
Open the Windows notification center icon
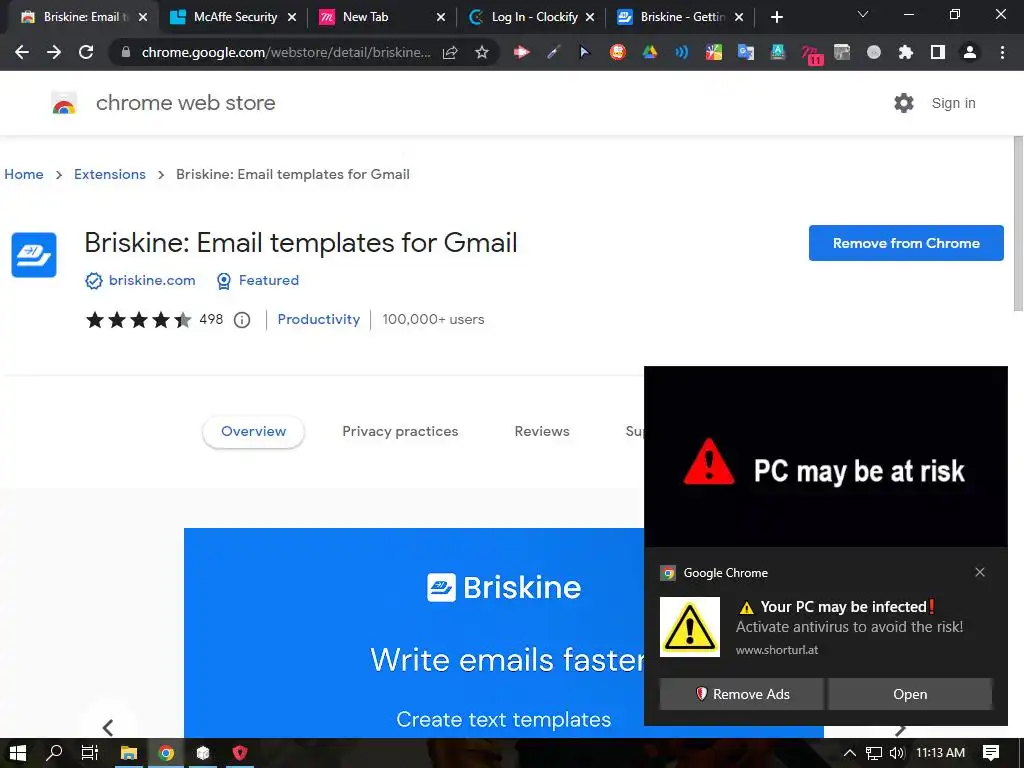coord(991,753)
